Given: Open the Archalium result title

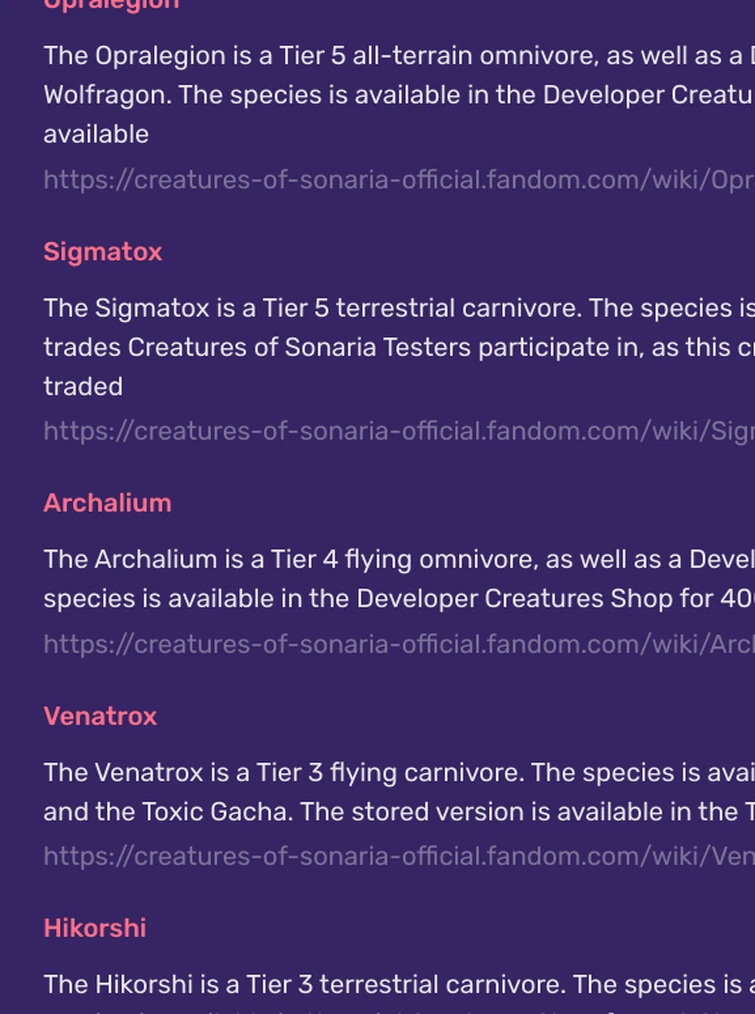Looking at the screenshot, I should coord(107,503).
